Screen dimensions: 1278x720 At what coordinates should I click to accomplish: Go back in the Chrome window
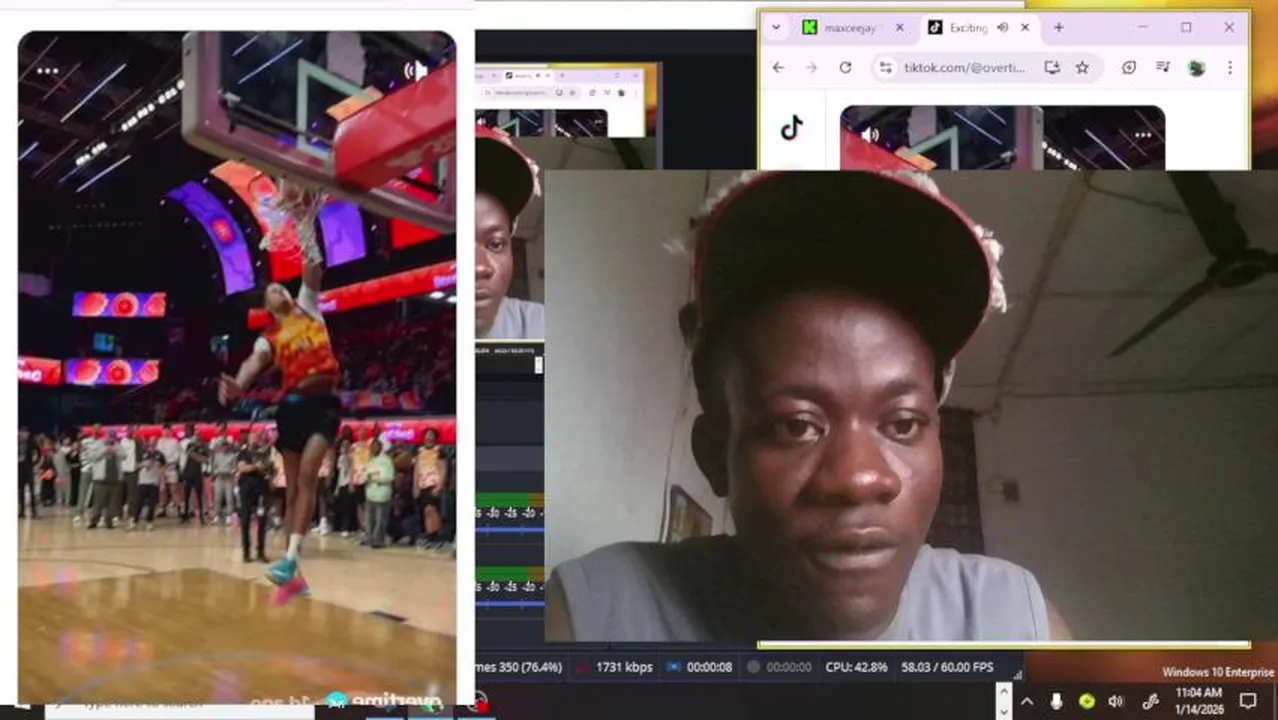click(778, 67)
